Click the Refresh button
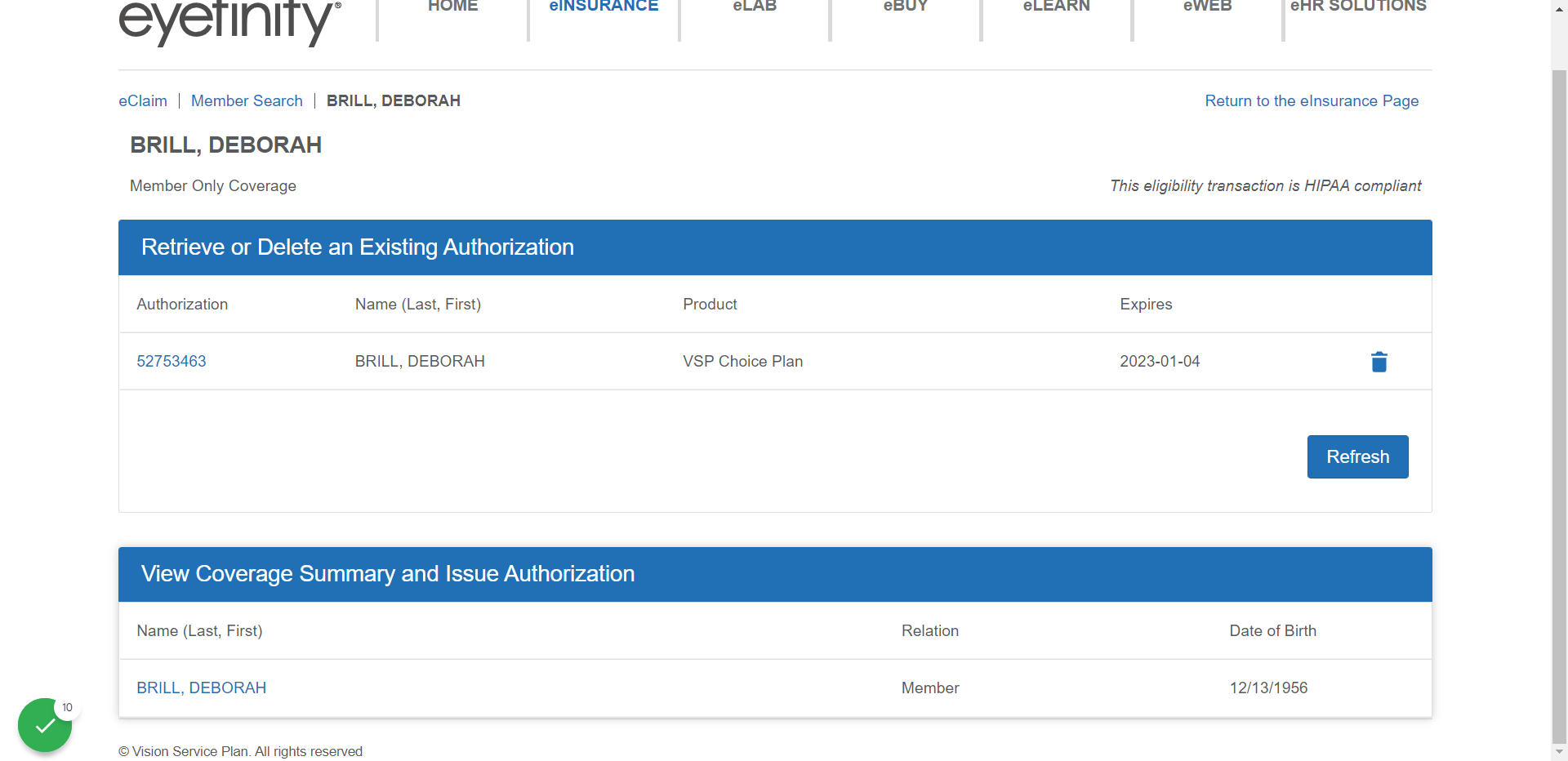The height and width of the screenshot is (761, 1568). click(1357, 456)
